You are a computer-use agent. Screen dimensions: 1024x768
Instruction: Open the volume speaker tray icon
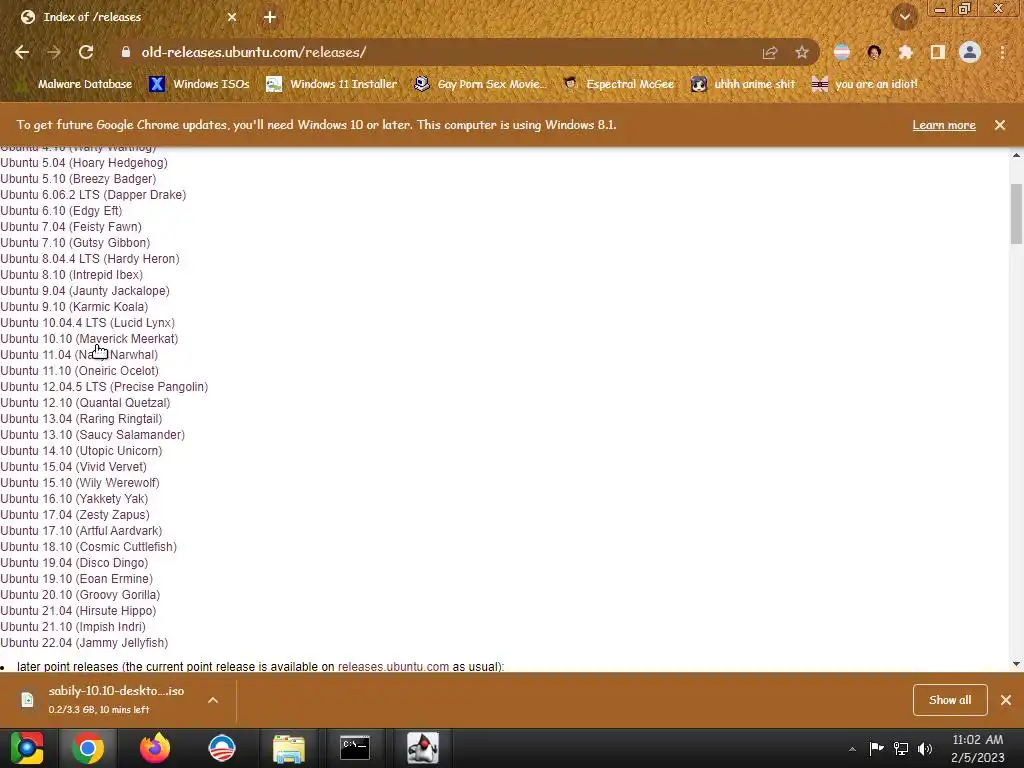pos(925,748)
